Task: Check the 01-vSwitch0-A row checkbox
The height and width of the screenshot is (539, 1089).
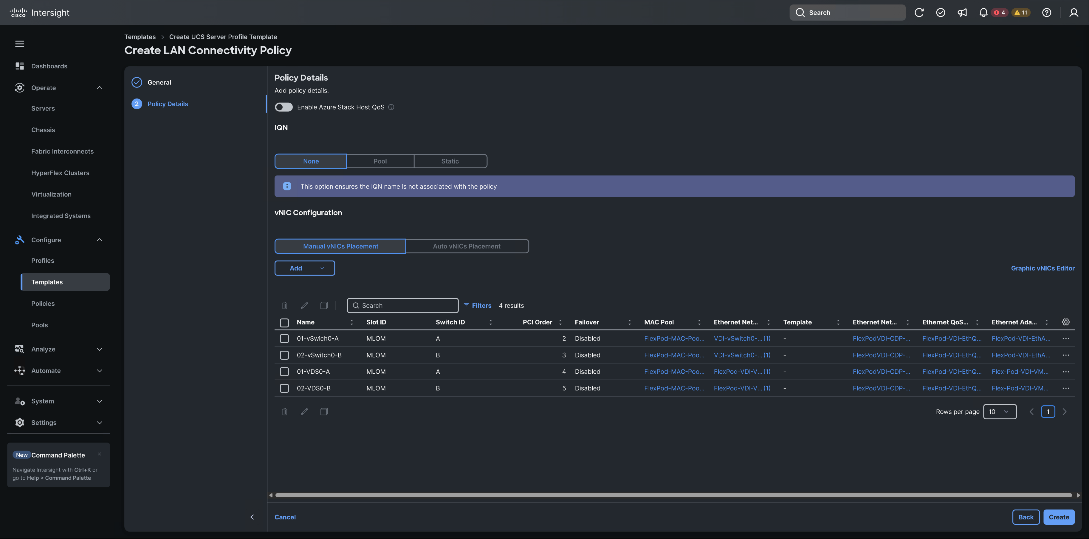Action: (x=284, y=339)
